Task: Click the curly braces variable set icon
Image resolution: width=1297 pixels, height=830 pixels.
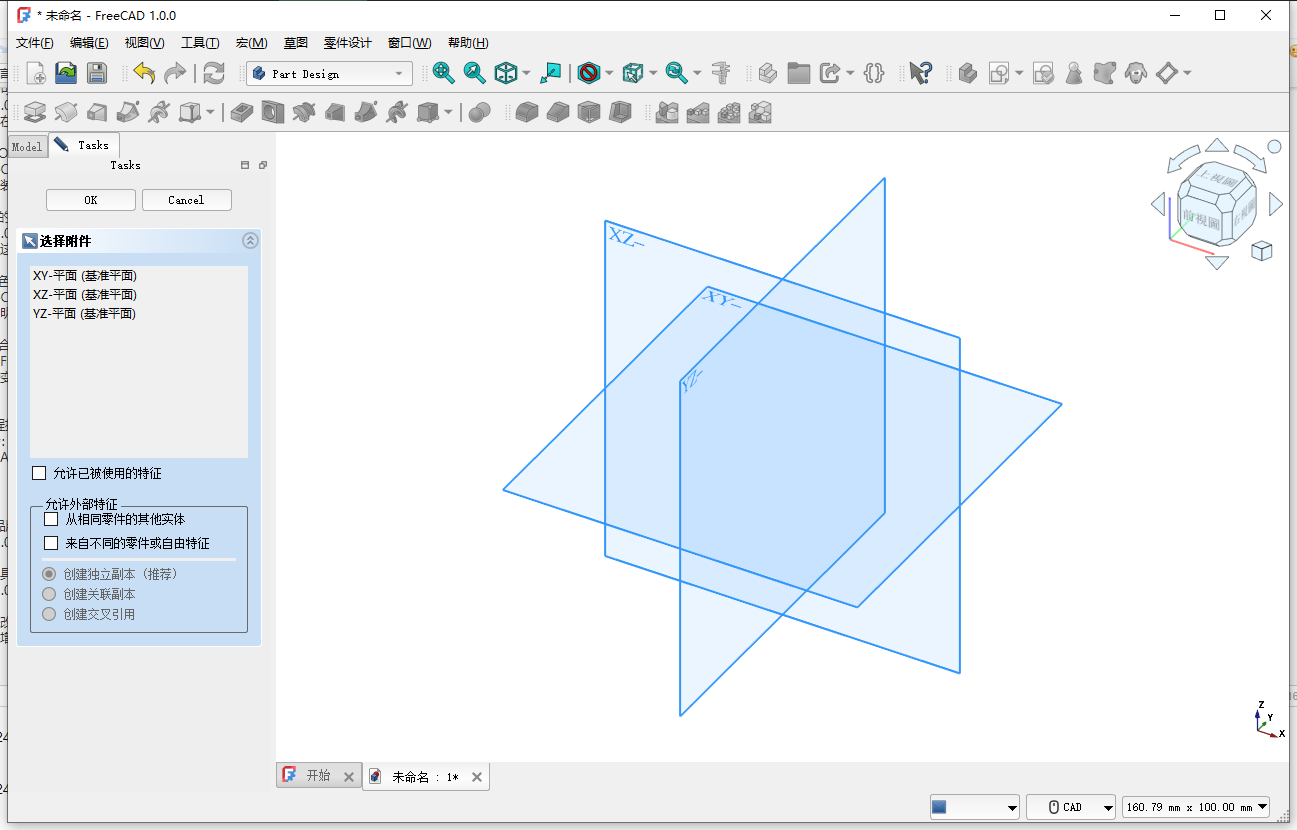Action: click(874, 73)
